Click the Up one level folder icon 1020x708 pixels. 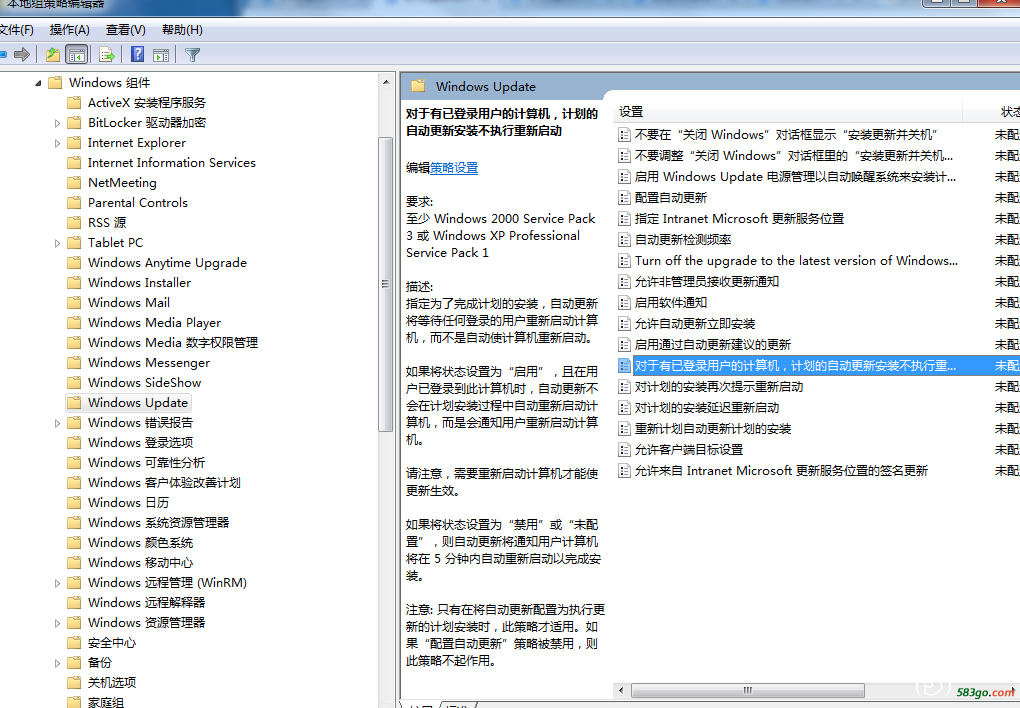[53, 55]
